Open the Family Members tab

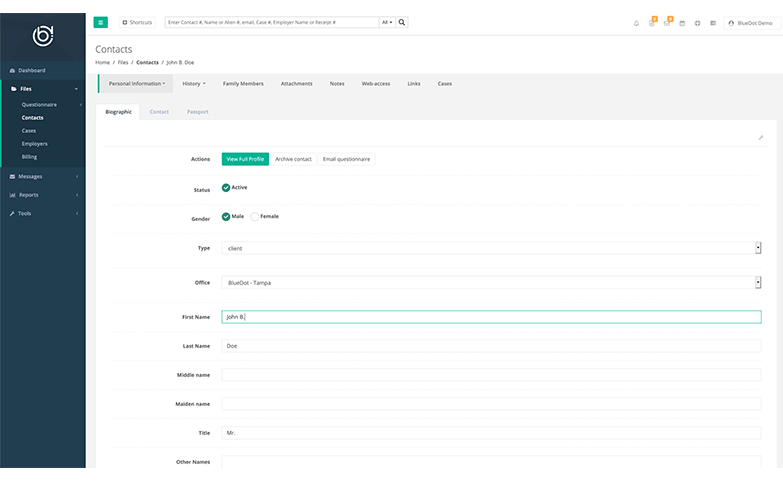point(243,84)
